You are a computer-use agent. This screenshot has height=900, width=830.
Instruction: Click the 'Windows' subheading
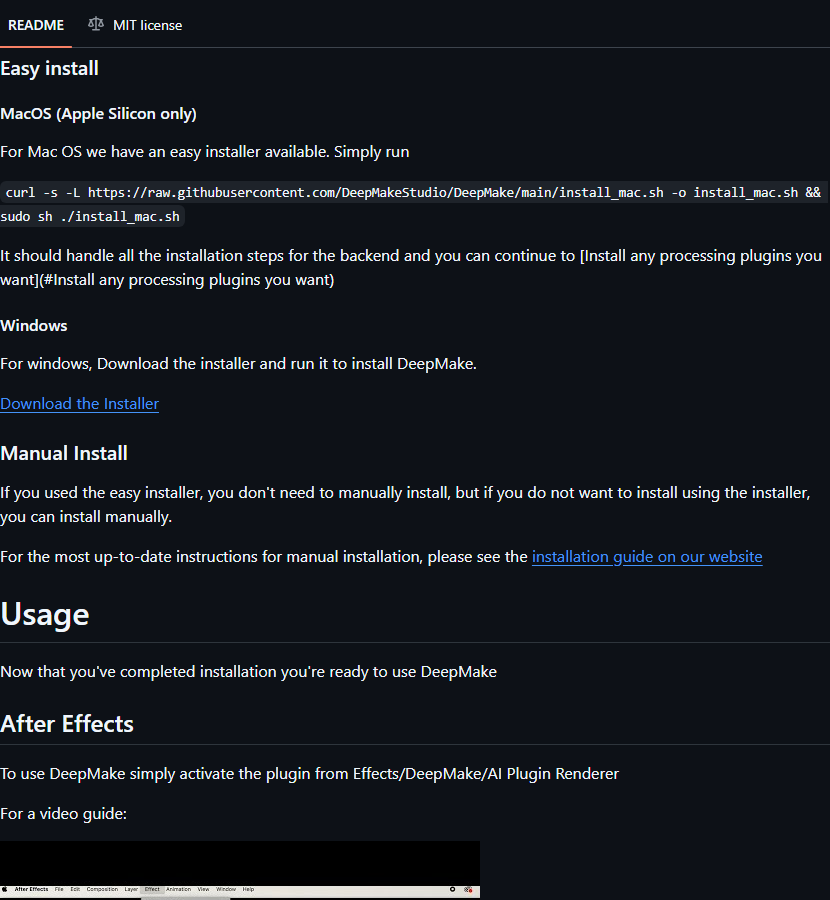34,325
